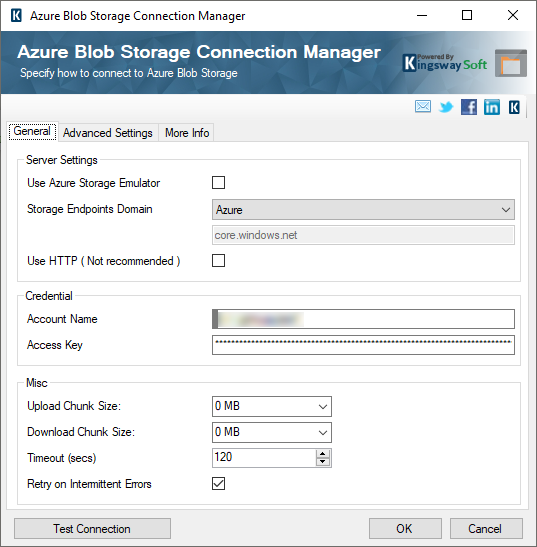This screenshot has width=537, height=547.
Task: Increase Timeout with up arrow
Action: (323, 454)
